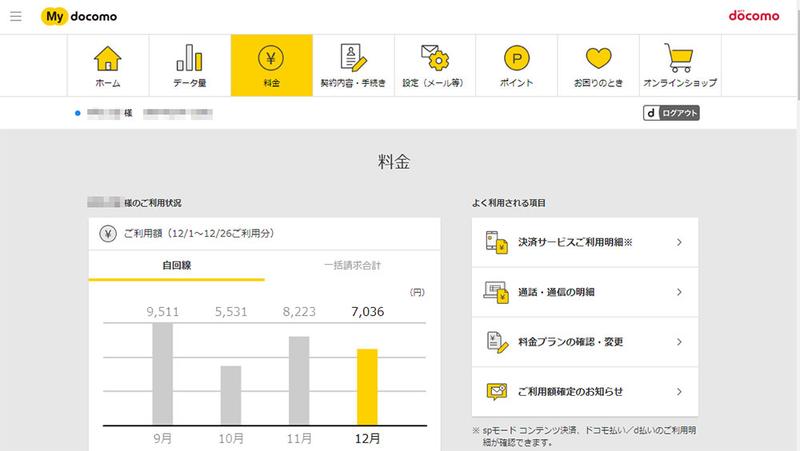
Task: Click chevron on 料金プランの確認・変更 row
Action: pos(679,342)
